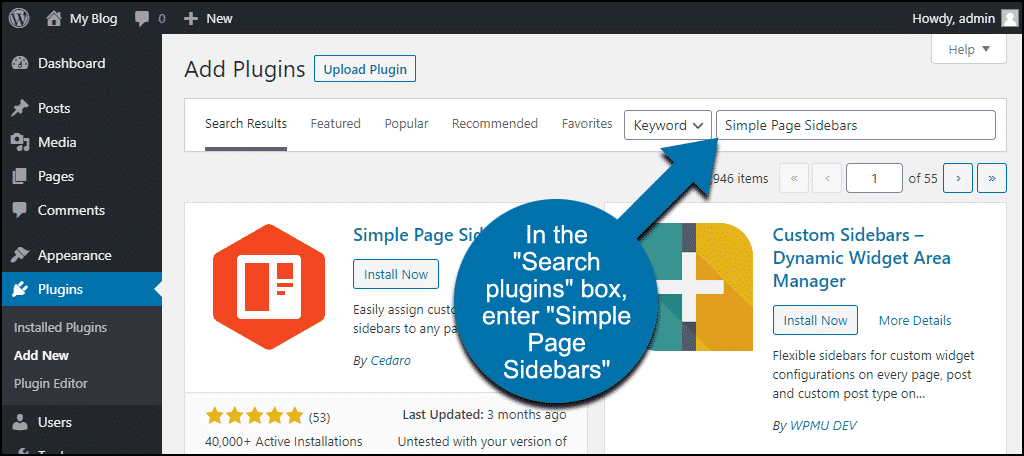Switch to the Popular tab
The image size is (1024, 456).
[406, 124]
